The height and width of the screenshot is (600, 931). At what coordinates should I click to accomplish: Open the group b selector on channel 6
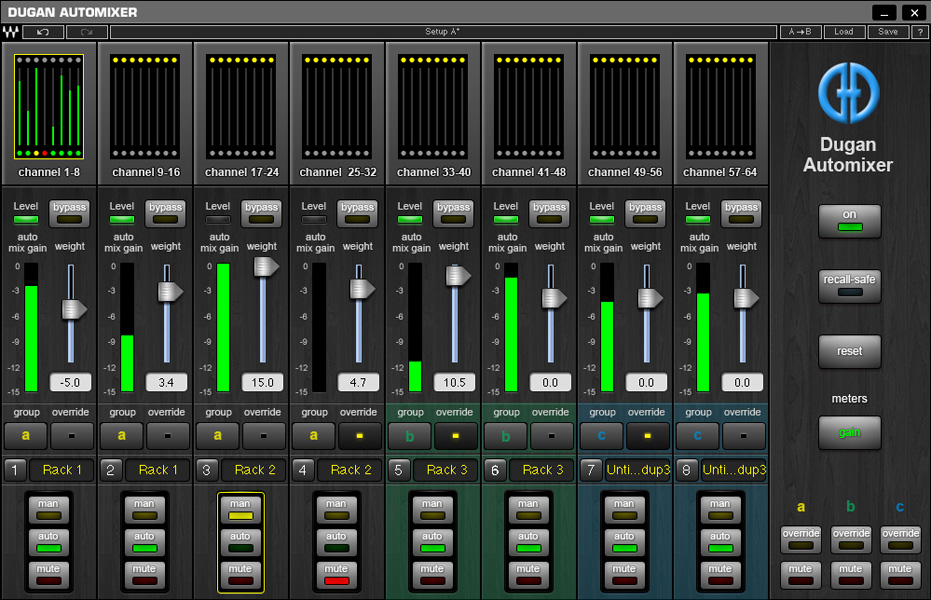[506, 436]
